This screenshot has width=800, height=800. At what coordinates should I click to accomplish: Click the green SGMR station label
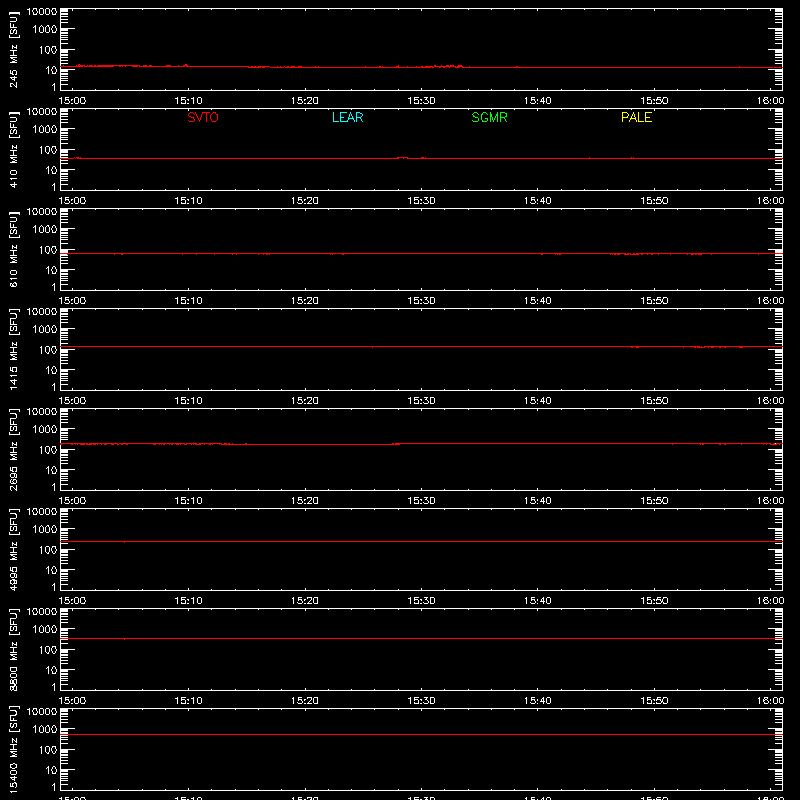pyautogui.click(x=489, y=117)
